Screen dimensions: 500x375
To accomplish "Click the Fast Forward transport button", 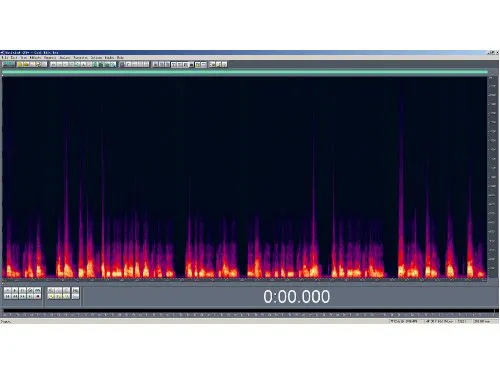I will [22, 296].
